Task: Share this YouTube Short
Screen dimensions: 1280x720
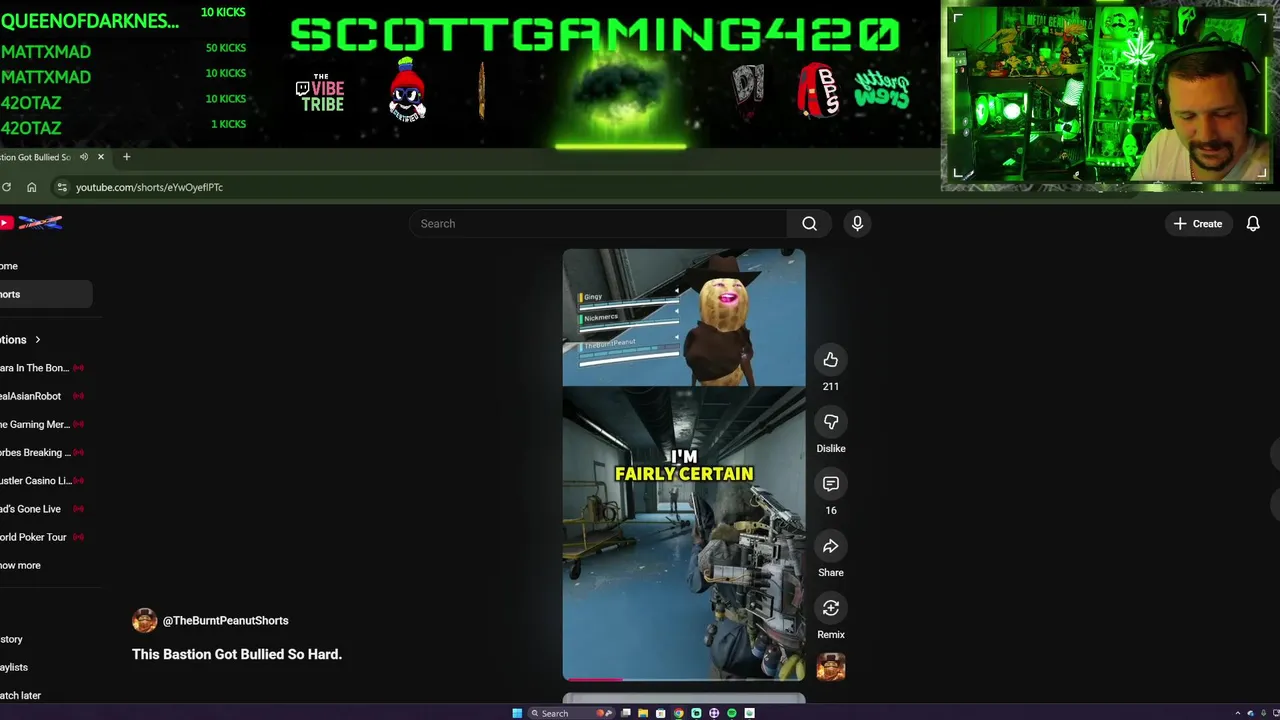Action: 830,546
